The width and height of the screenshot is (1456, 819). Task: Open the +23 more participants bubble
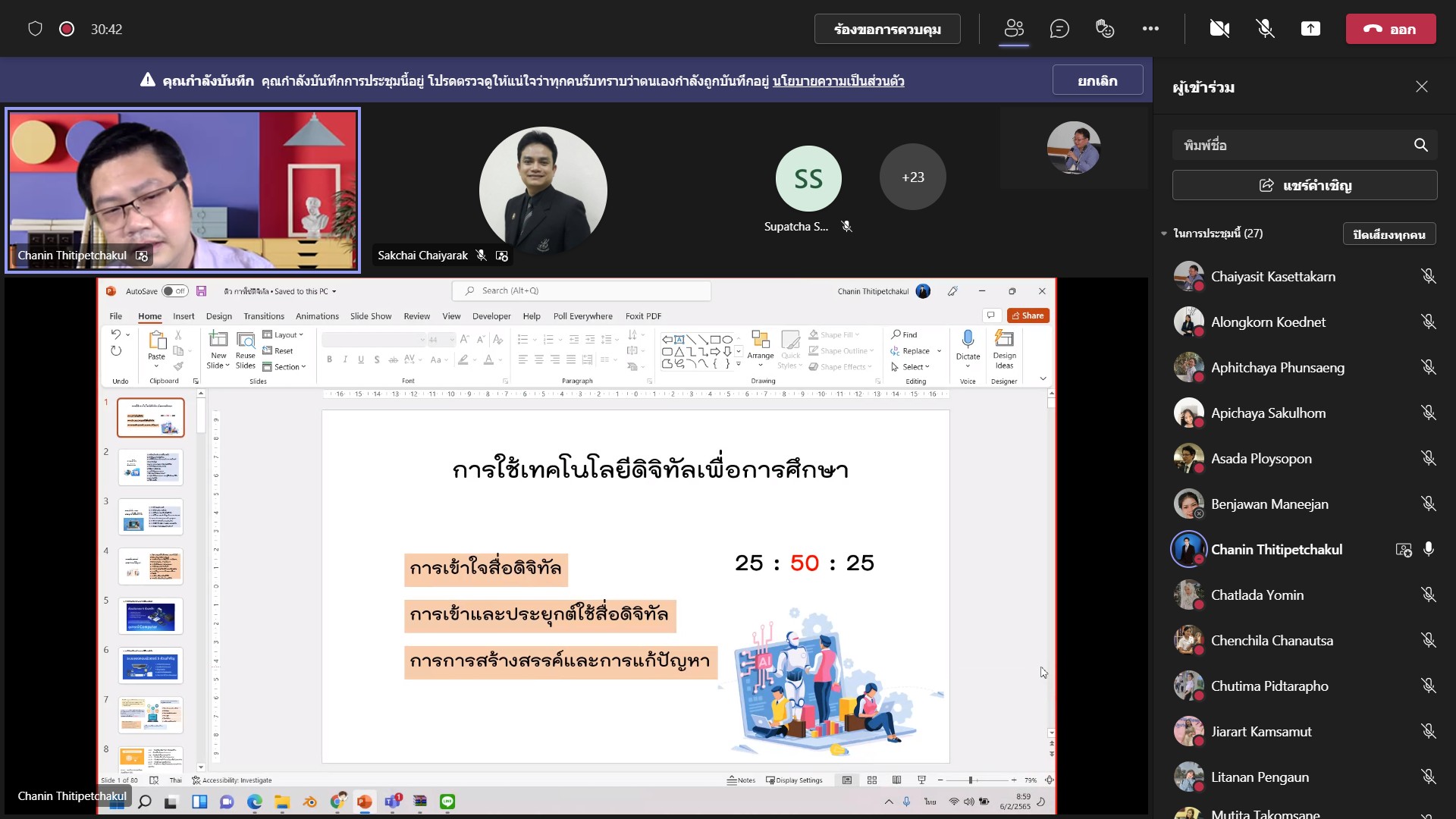(x=912, y=177)
